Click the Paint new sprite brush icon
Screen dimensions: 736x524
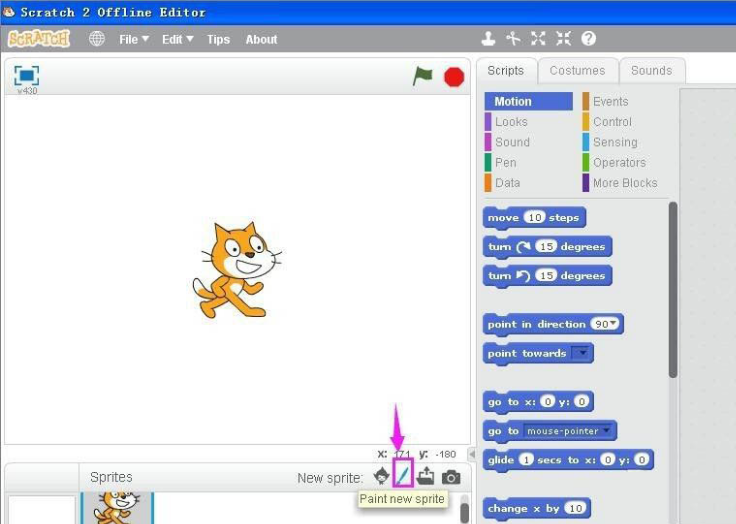pos(403,476)
